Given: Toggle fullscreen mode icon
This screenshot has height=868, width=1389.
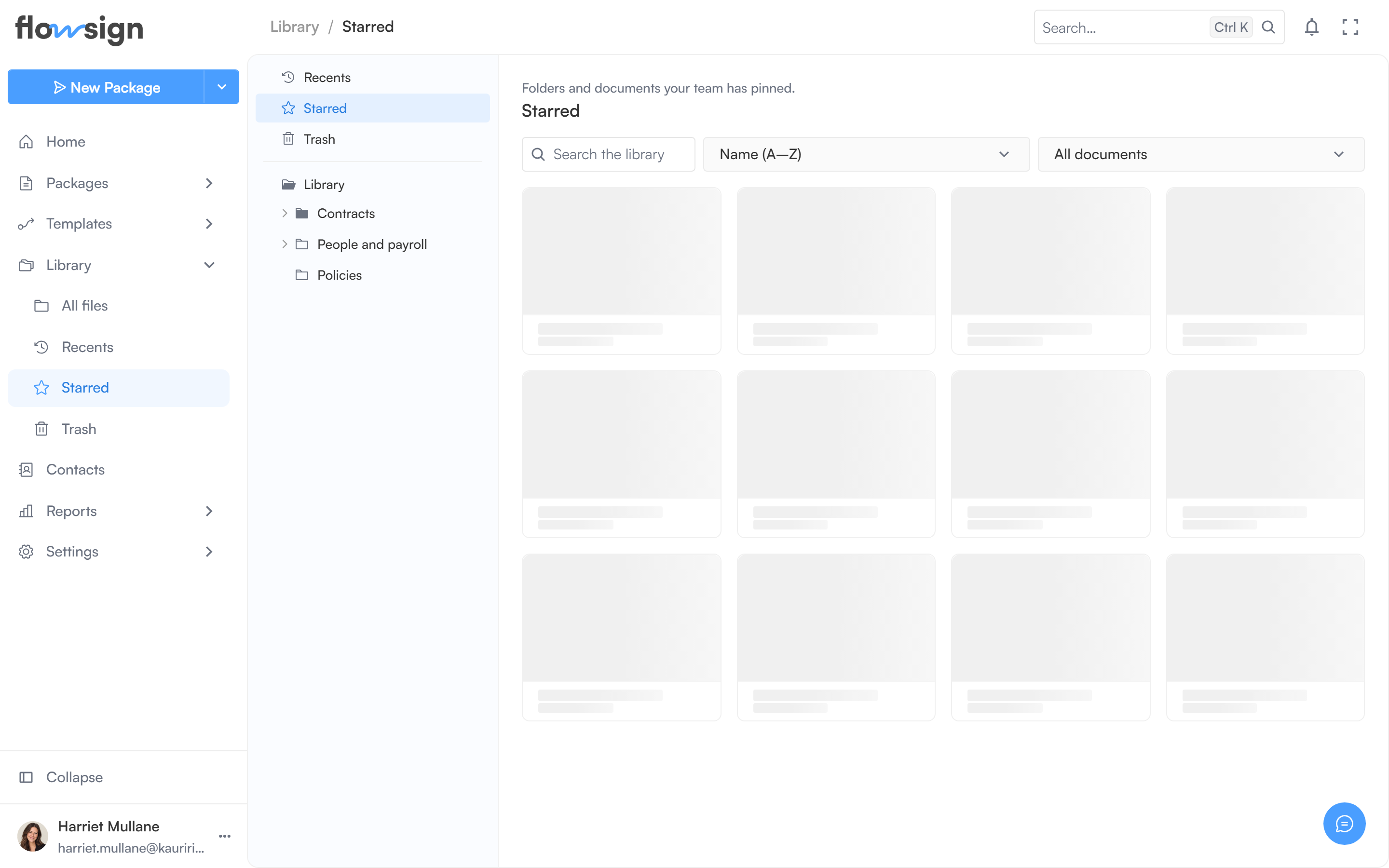Looking at the screenshot, I should 1350,27.
